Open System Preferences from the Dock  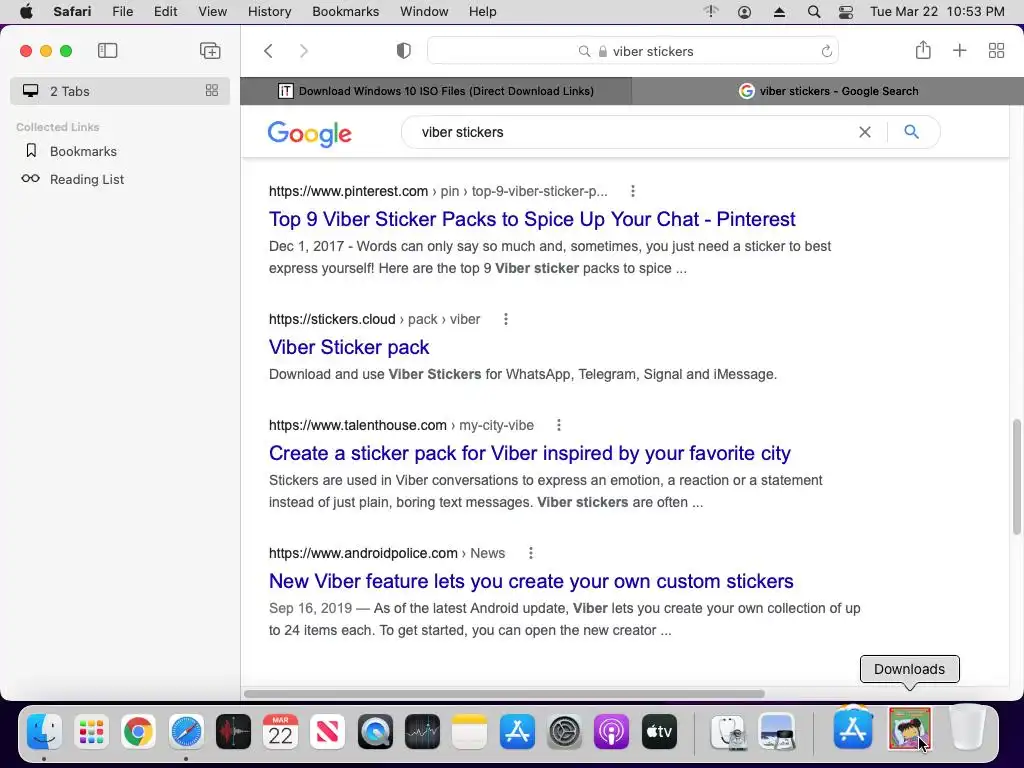pos(564,731)
